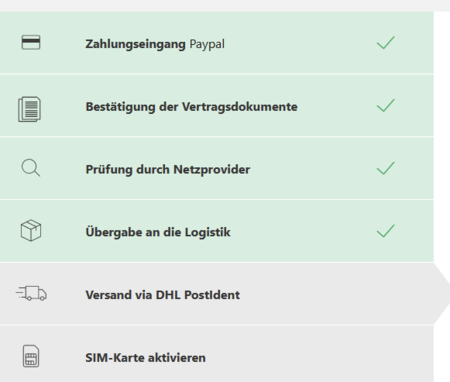Image resolution: width=450 pixels, height=382 pixels.
Task: Click the credit card payment icon
Action: click(31, 43)
